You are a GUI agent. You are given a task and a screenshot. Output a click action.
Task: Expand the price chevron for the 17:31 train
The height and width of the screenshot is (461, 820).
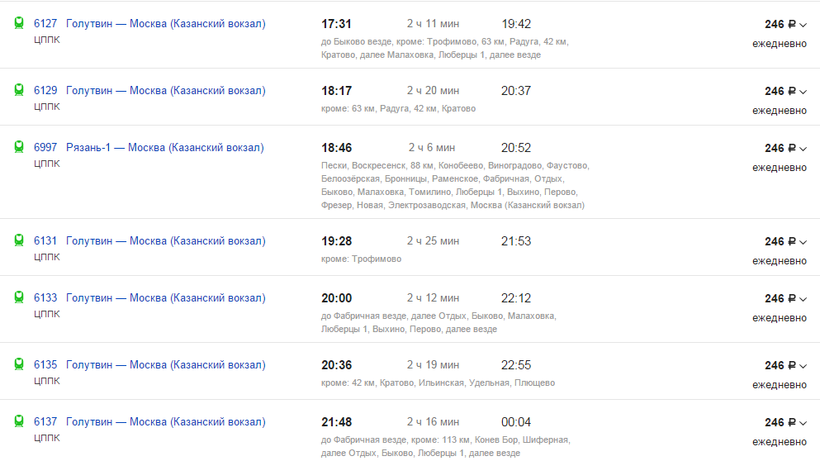803,25
